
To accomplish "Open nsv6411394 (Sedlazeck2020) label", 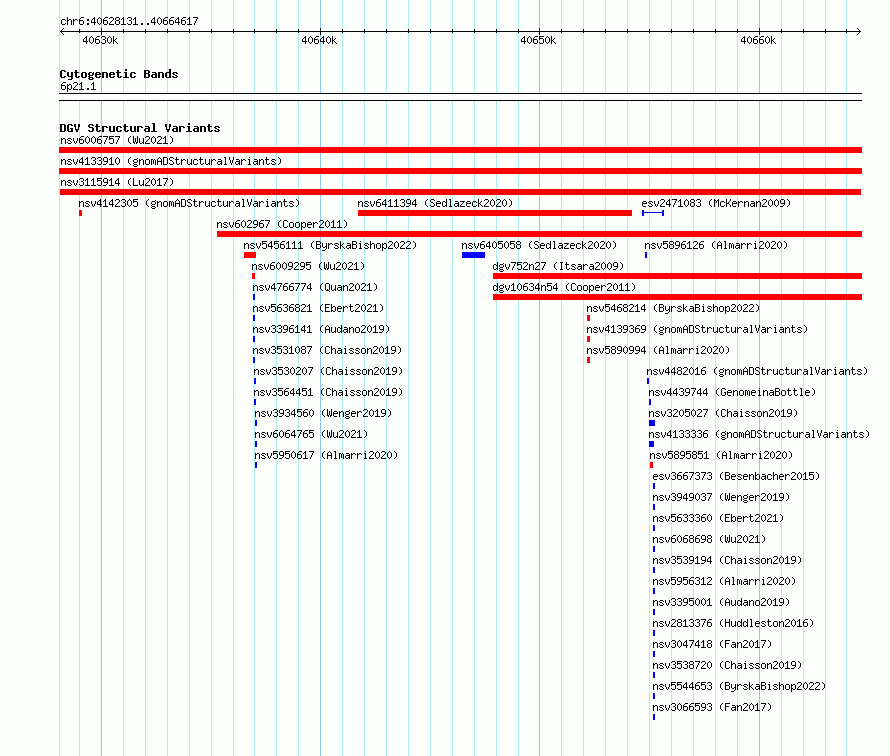I will 435,203.
